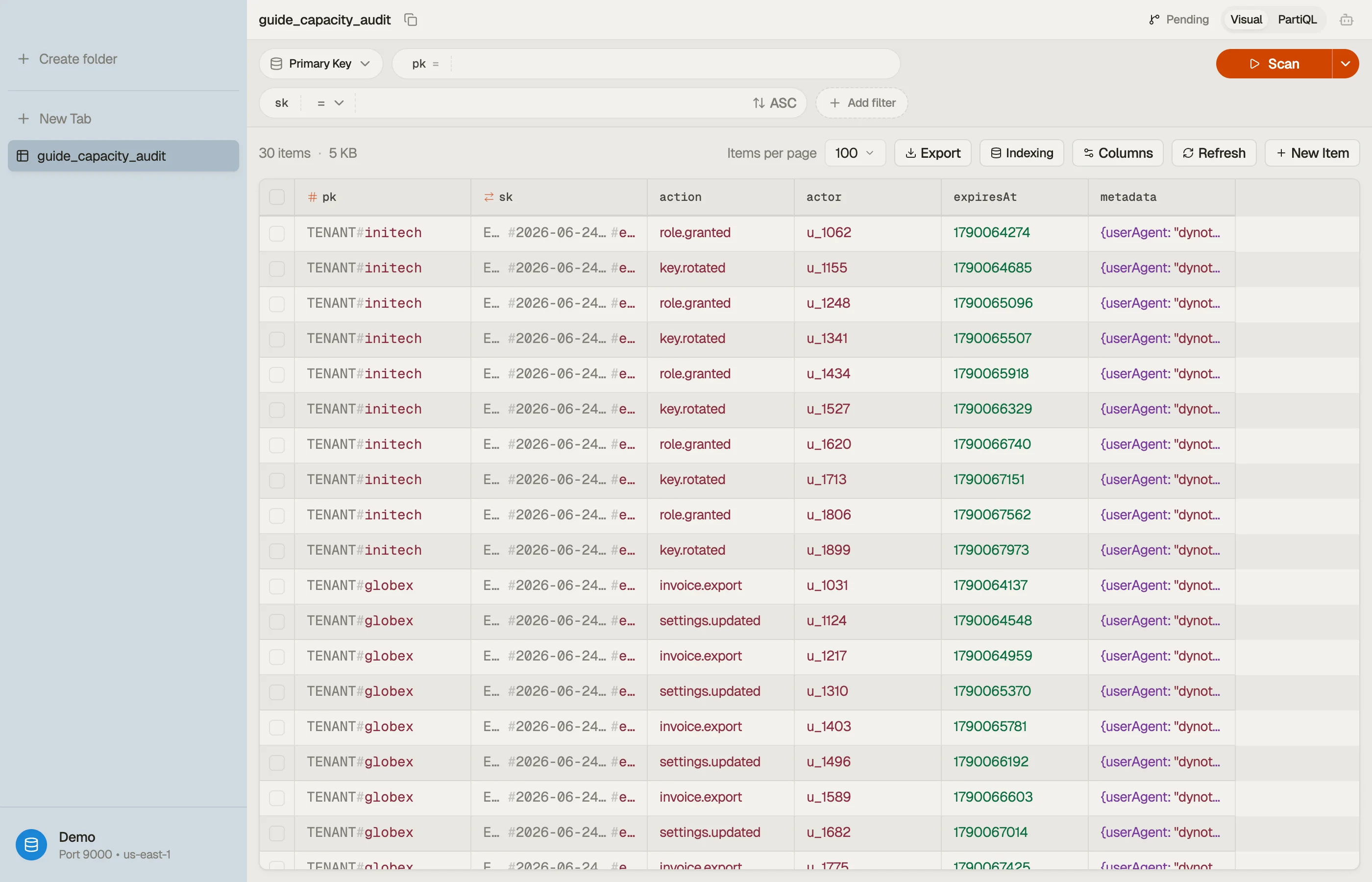Select the row checkbox for actor u_1248
The height and width of the screenshot is (882, 1372).
pyautogui.click(x=276, y=303)
